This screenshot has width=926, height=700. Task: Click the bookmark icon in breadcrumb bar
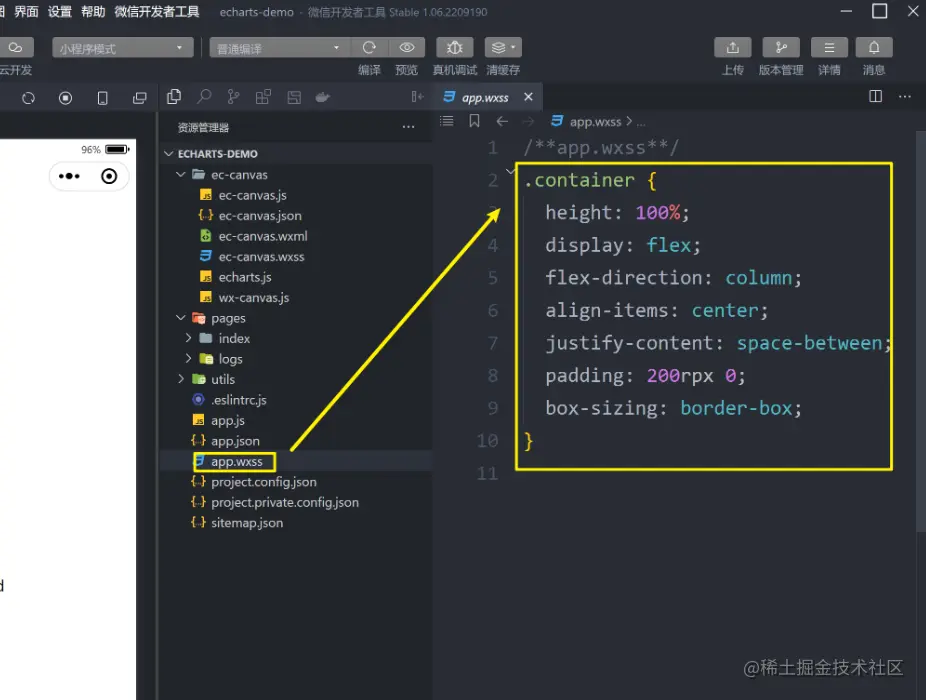[474, 121]
